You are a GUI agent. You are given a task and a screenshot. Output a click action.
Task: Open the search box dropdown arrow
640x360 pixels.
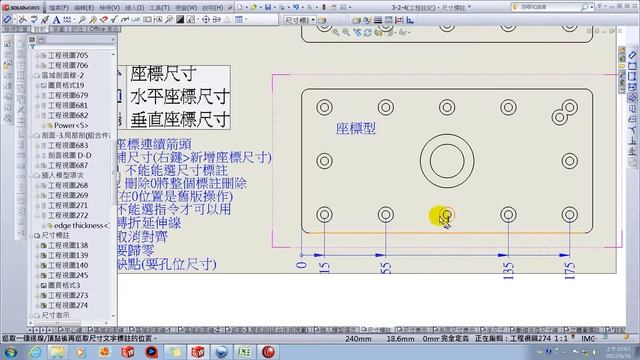coord(591,7)
